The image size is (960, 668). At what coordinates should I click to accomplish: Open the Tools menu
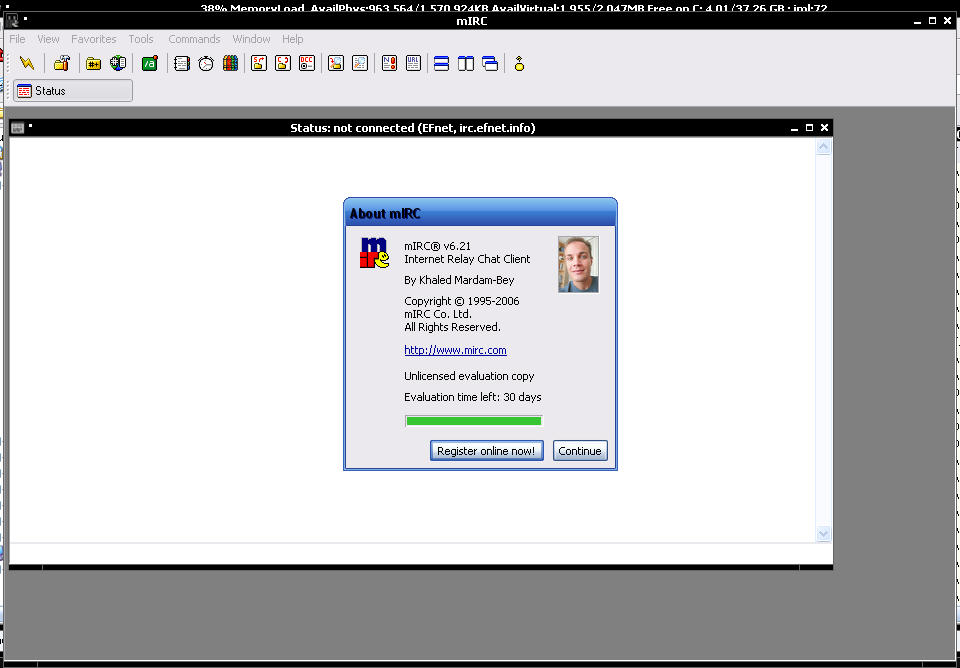pyautogui.click(x=141, y=39)
